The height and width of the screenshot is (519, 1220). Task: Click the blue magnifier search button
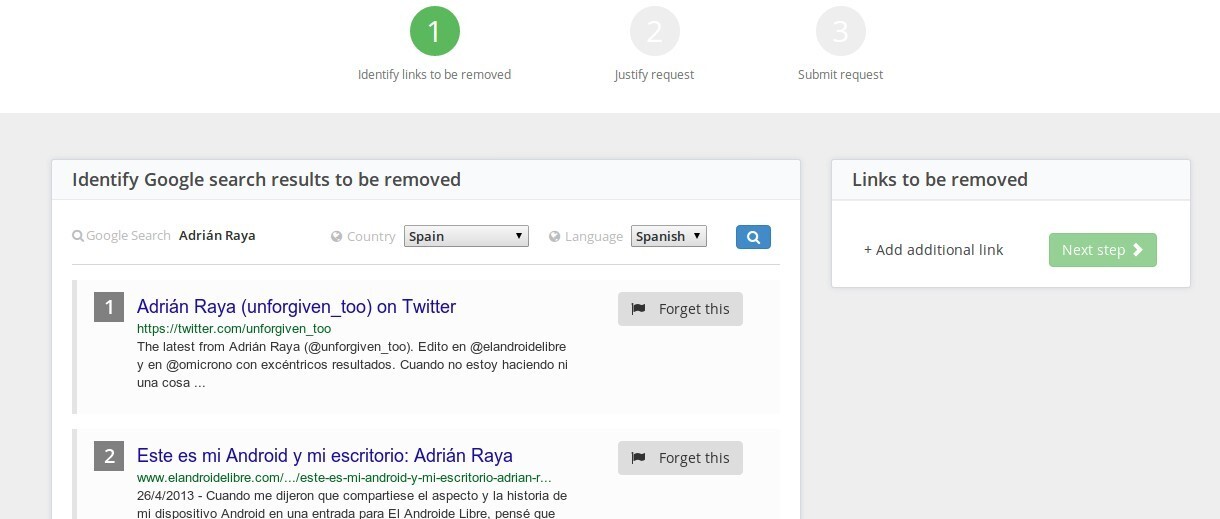click(753, 237)
